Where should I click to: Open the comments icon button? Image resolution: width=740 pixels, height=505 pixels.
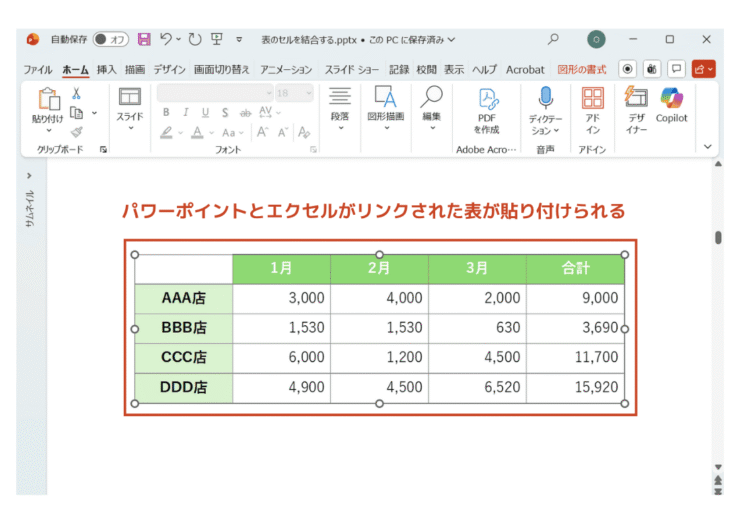(676, 69)
